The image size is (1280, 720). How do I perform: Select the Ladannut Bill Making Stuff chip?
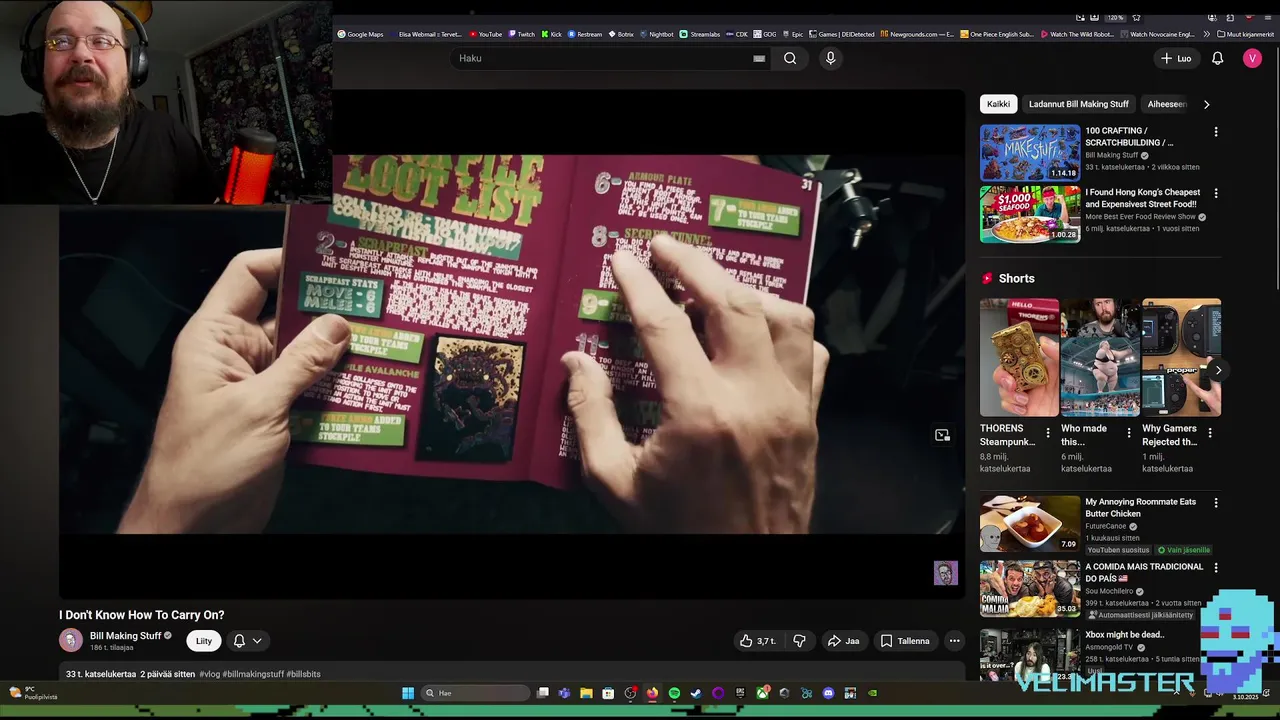pyautogui.click(x=1078, y=104)
